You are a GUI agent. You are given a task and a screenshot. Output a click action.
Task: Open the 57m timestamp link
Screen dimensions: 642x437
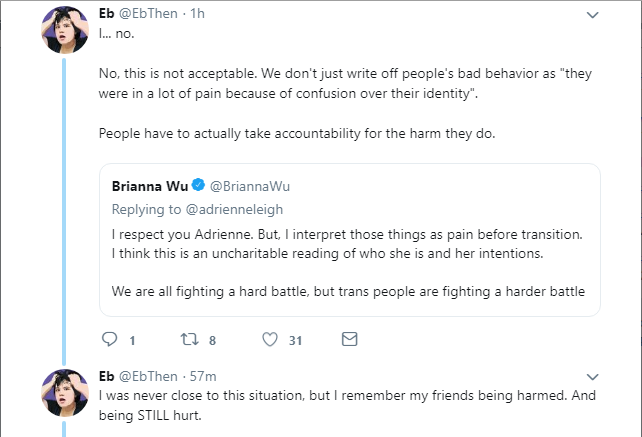click(x=203, y=376)
